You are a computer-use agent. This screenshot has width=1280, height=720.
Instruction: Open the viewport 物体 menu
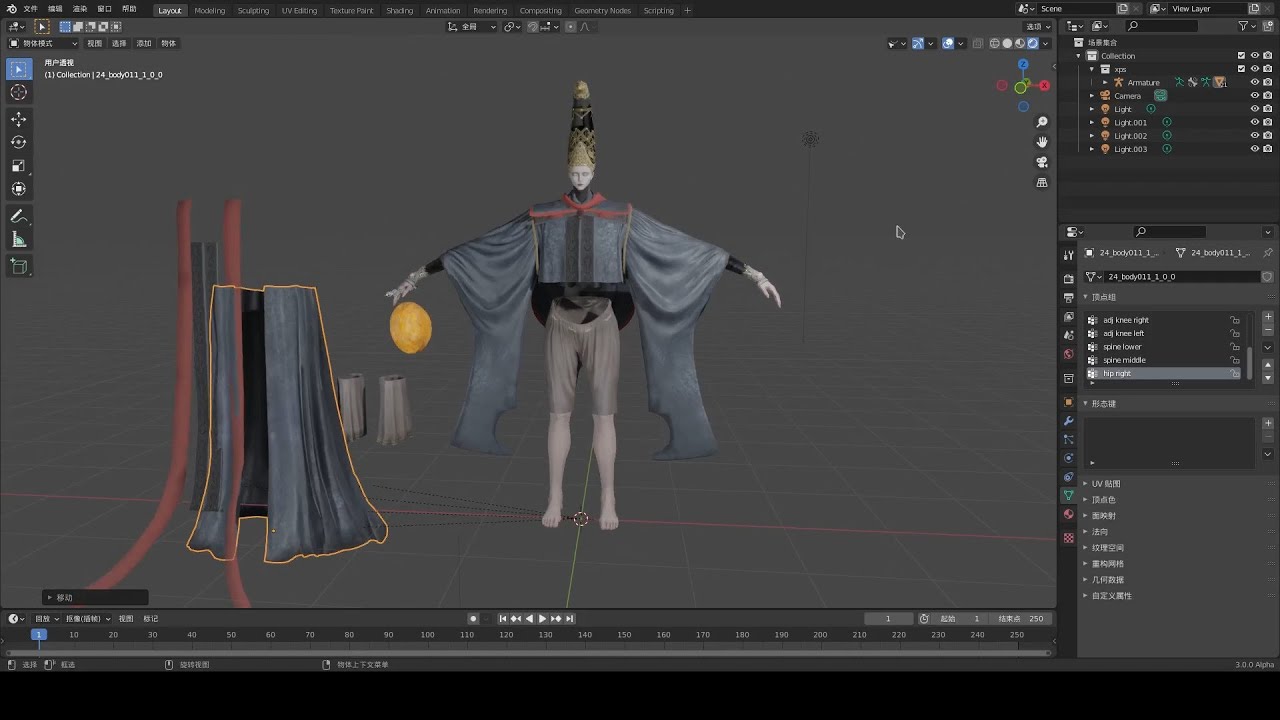(169, 44)
